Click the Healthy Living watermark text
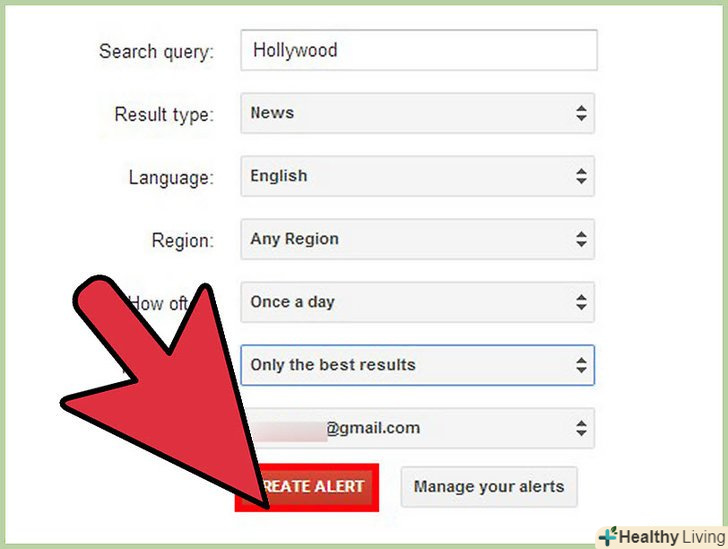The height and width of the screenshot is (549, 728). [672, 537]
